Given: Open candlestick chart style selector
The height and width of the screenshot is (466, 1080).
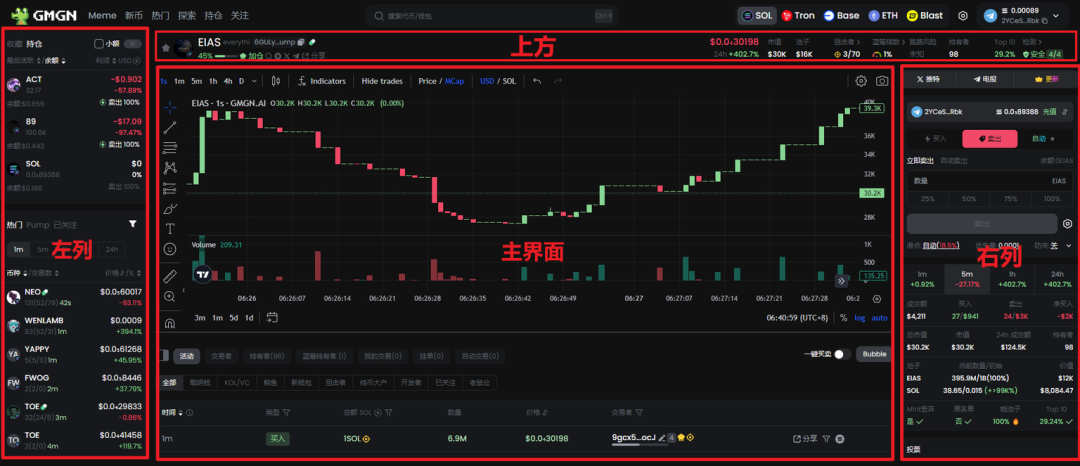Looking at the screenshot, I should coord(277,81).
